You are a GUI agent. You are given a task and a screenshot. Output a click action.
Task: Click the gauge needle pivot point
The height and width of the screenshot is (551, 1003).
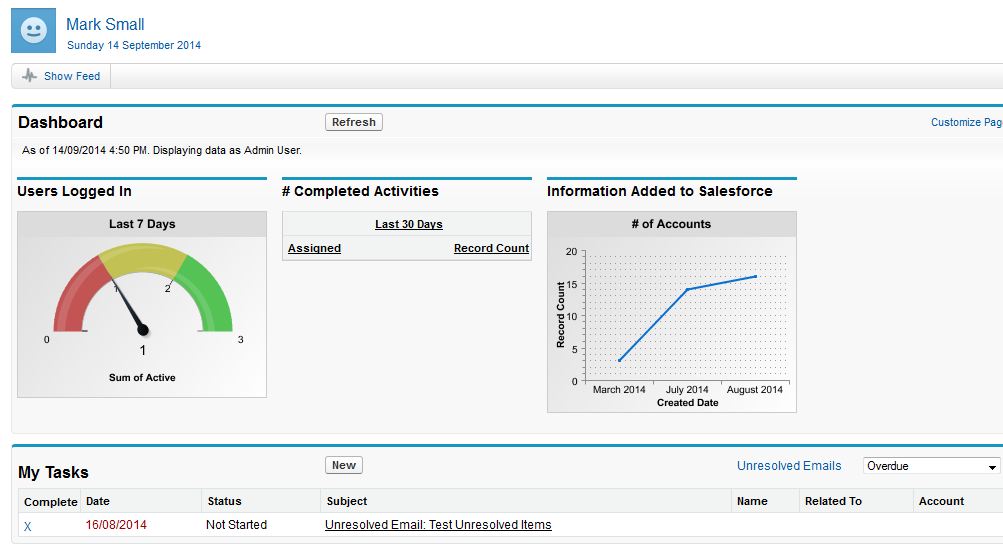pos(143,329)
